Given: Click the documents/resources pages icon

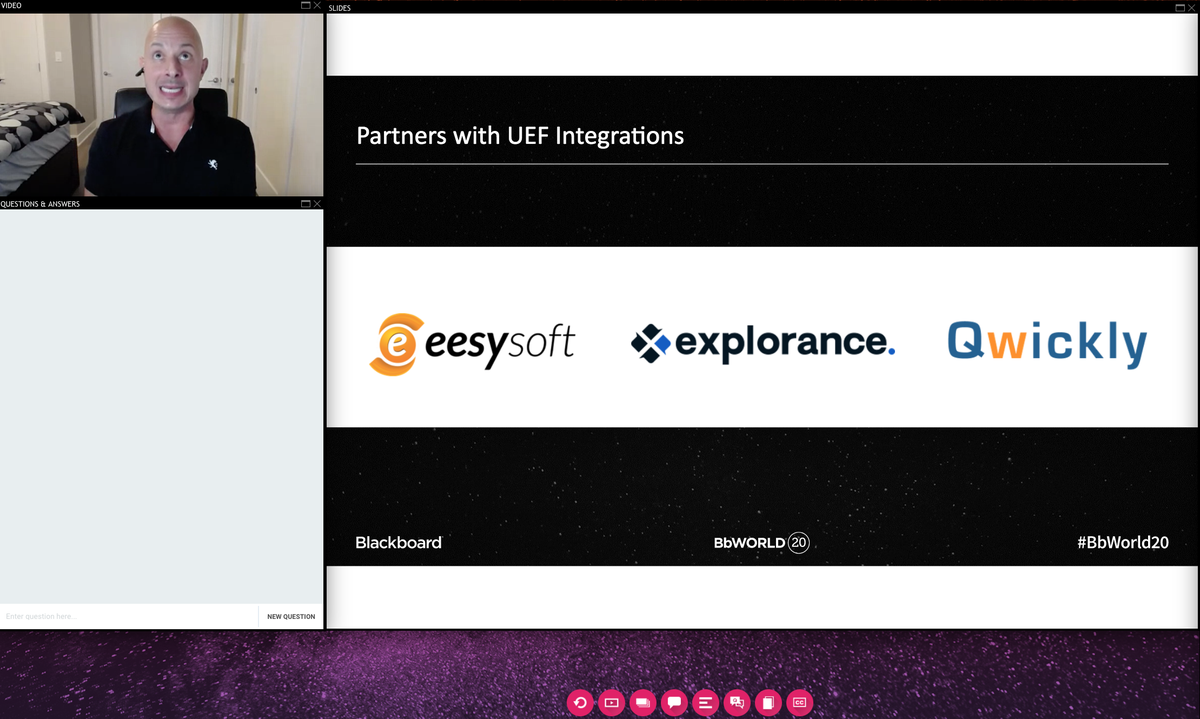Looking at the screenshot, I should pyautogui.click(x=768, y=703).
